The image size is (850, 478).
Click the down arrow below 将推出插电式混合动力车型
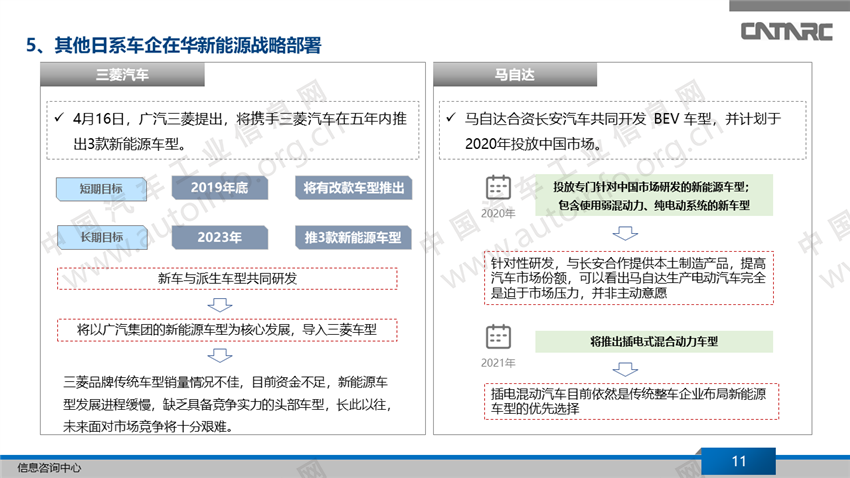click(625, 370)
